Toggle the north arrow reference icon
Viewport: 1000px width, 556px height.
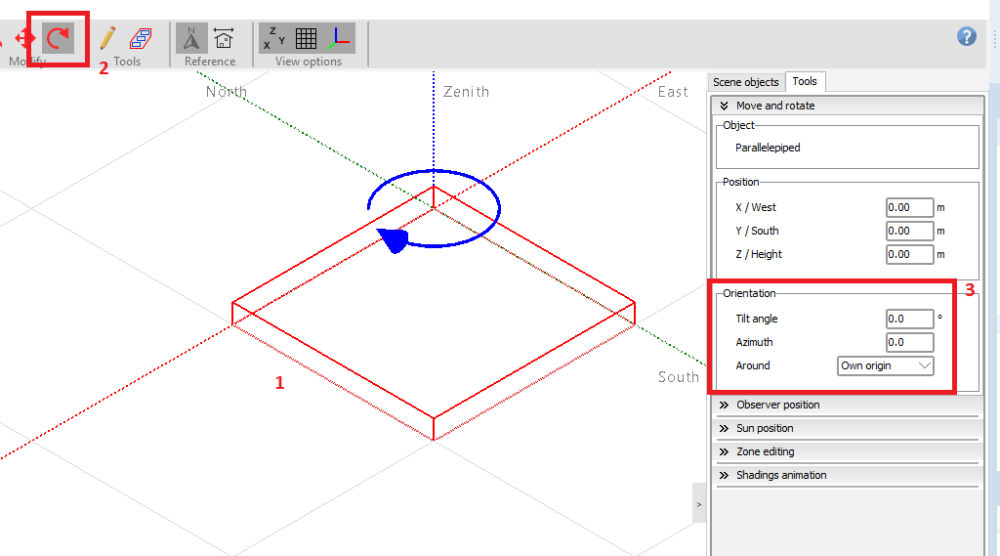pyautogui.click(x=192, y=39)
